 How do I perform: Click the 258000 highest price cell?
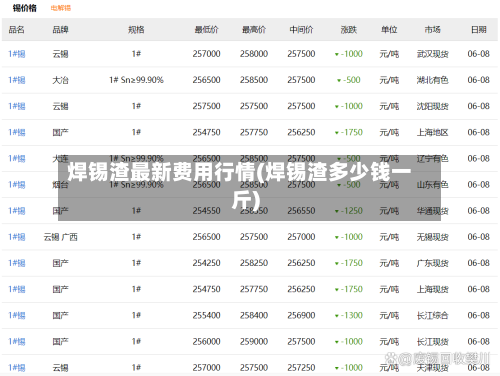point(254,54)
